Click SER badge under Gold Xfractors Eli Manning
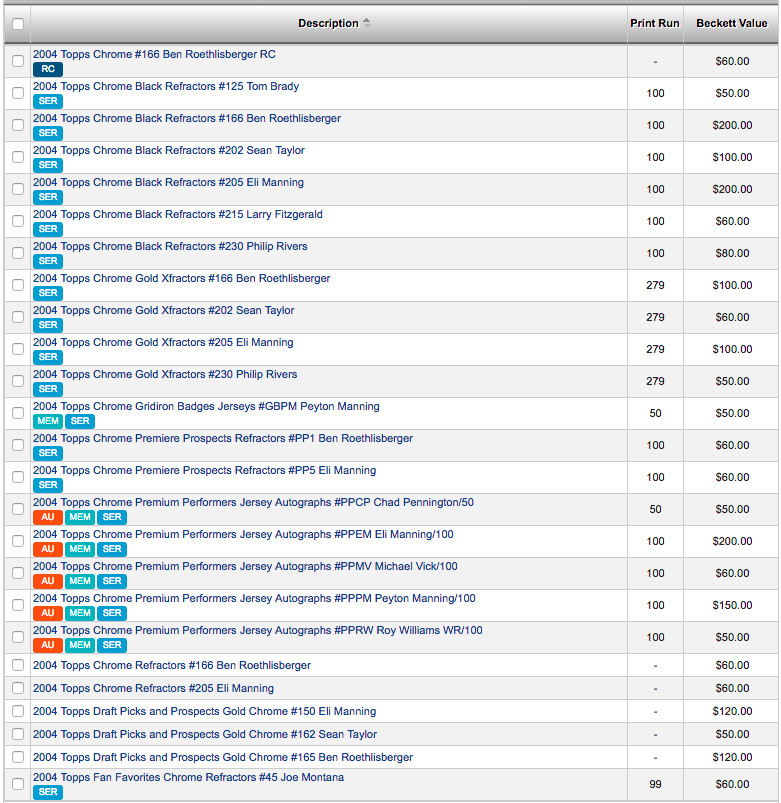 coord(48,357)
